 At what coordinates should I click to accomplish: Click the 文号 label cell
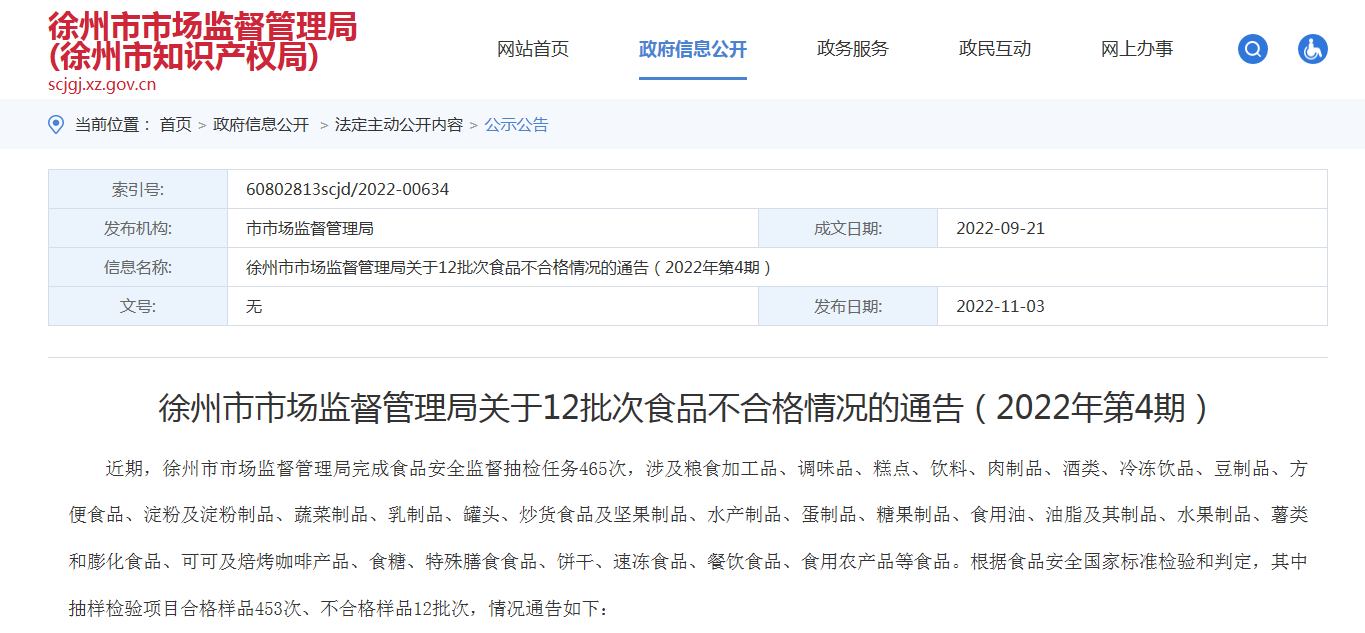click(x=138, y=306)
